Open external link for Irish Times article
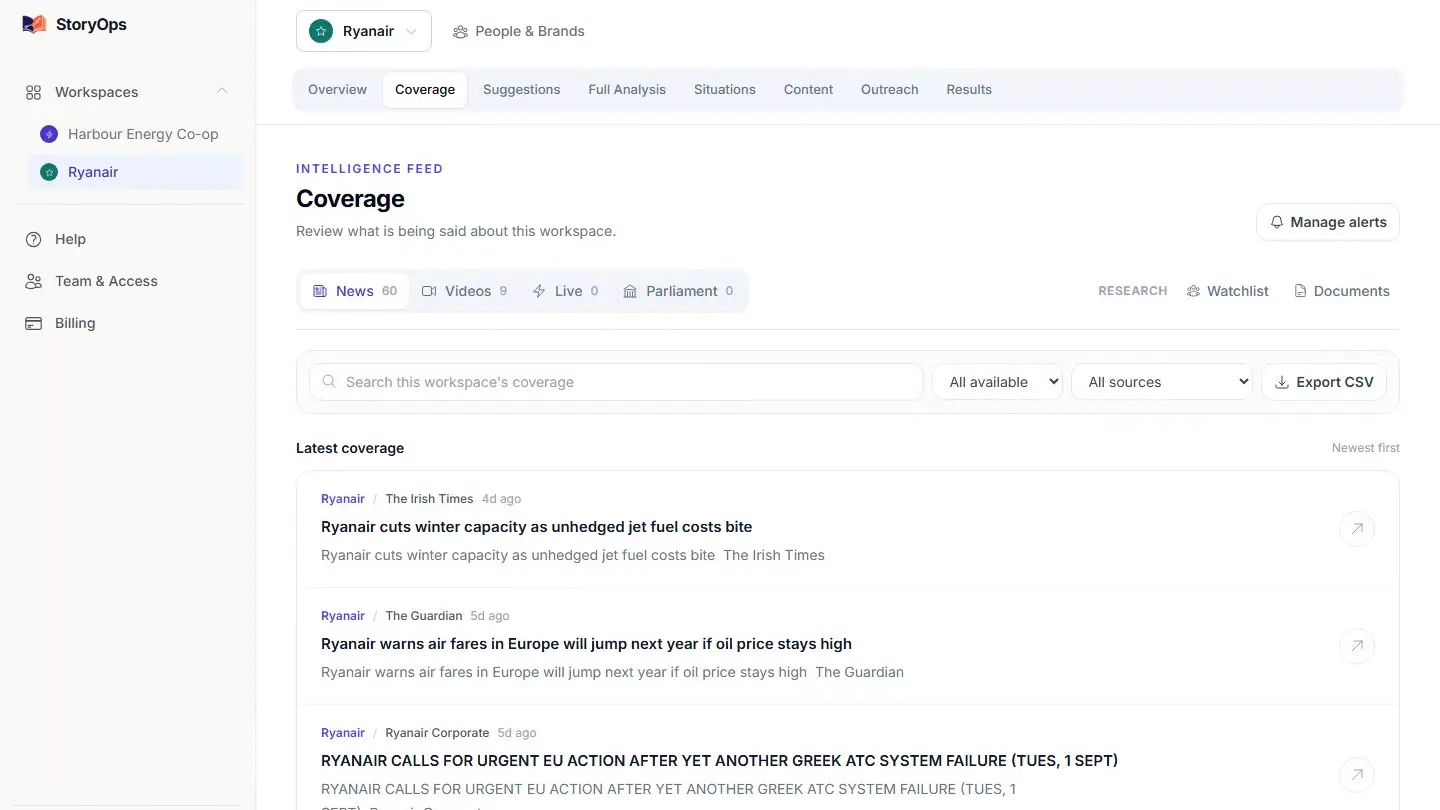1440x810 pixels. tap(1357, 528)
